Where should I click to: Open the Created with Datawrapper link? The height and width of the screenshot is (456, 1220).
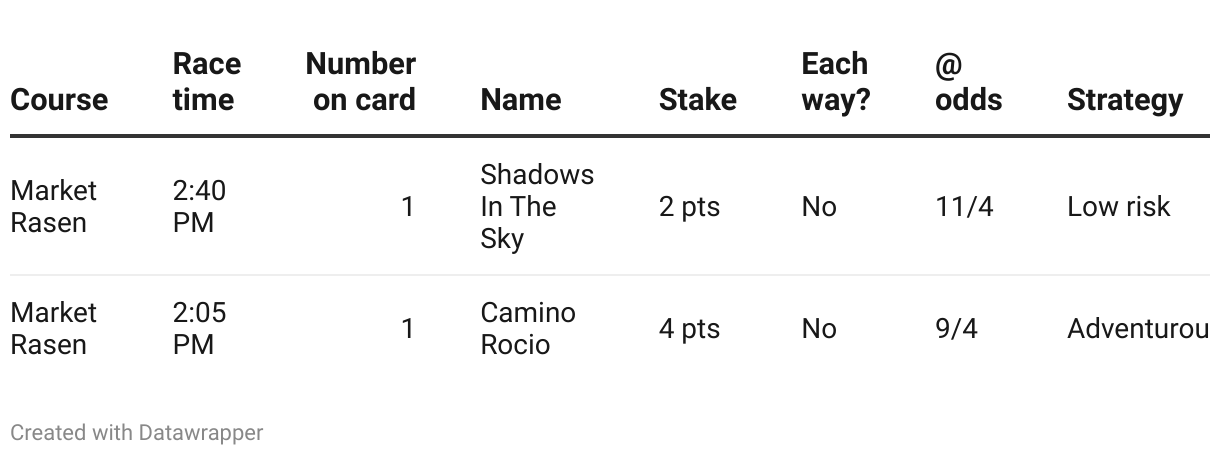(137, 433)
